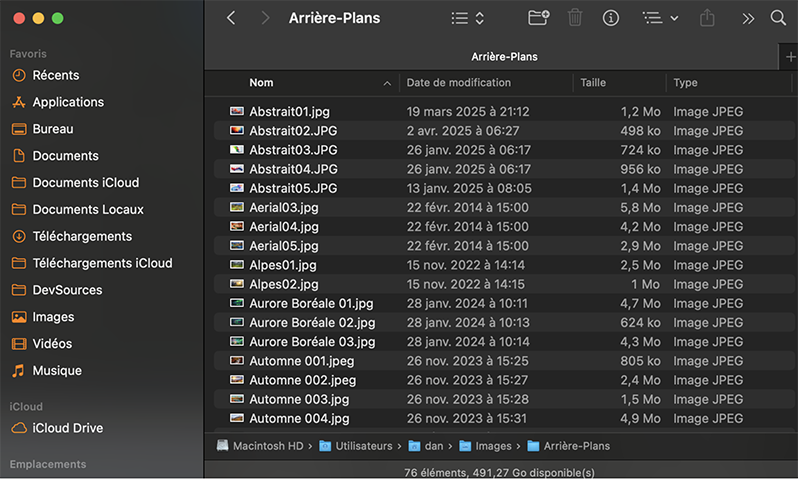The image size is (798, 479).
Task: Click the trash delete icon
Action: pos(575,18)
